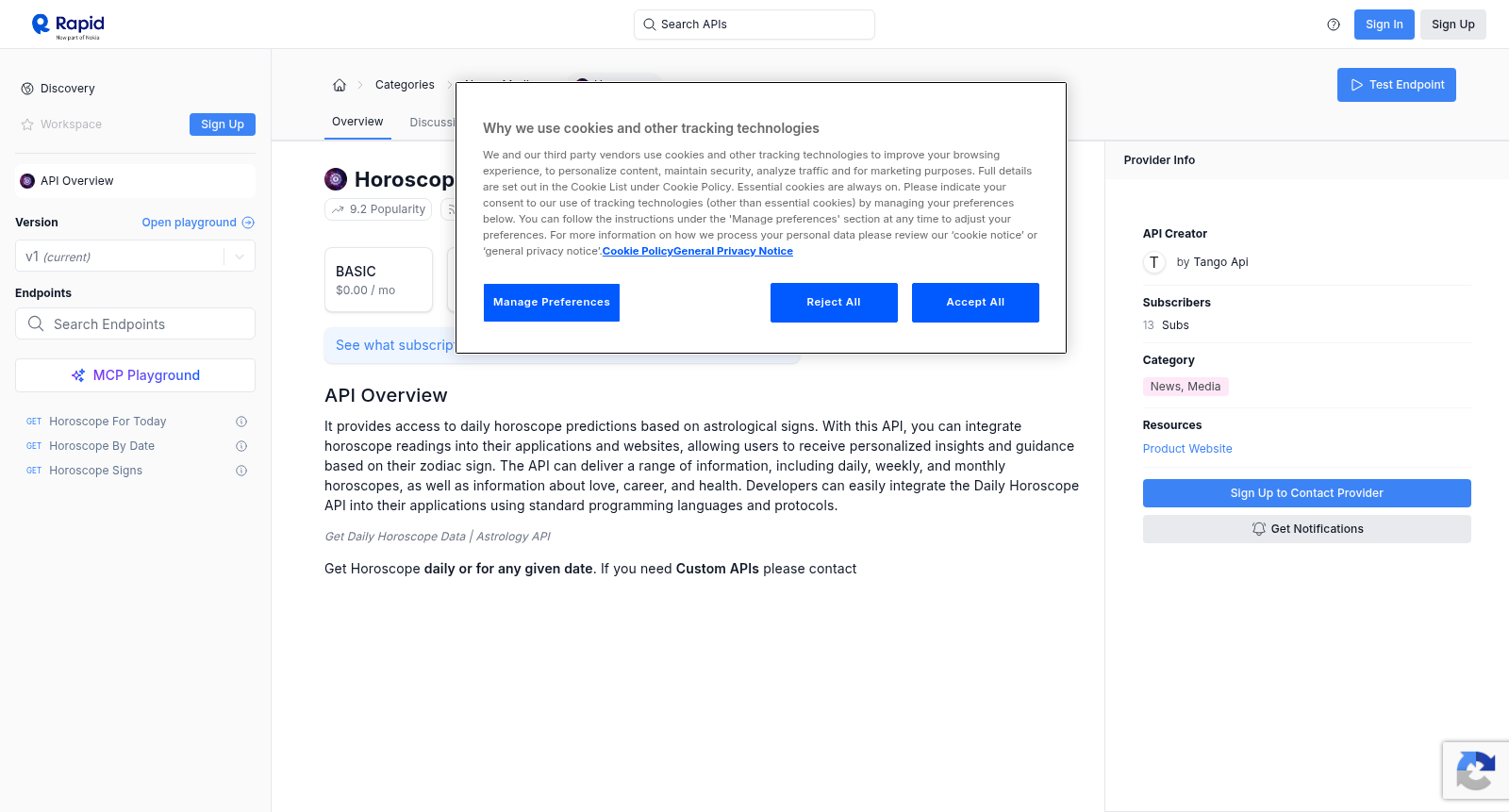
Task: Click info icon for Horoscope For Today
Action: pos(241,422)
